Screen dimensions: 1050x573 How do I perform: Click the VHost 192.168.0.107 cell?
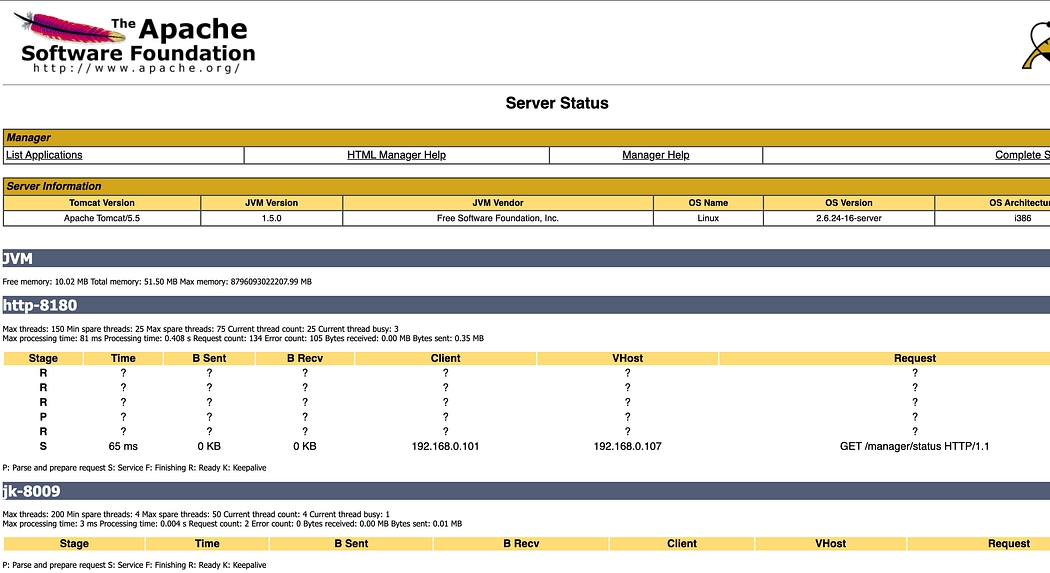coord(627,446)
